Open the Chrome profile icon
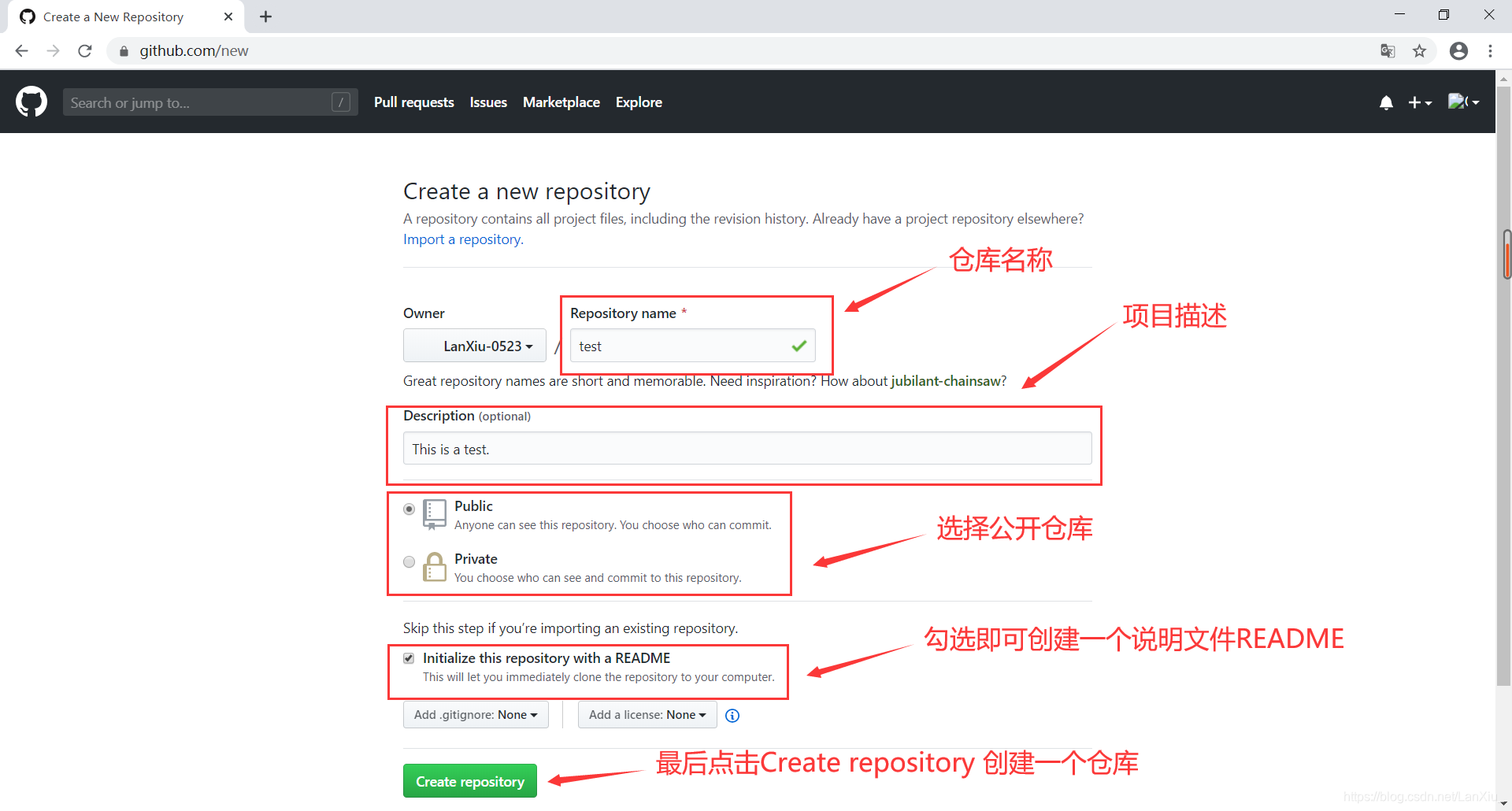This screenshot has width=1512, height=811. (1458, 51)
